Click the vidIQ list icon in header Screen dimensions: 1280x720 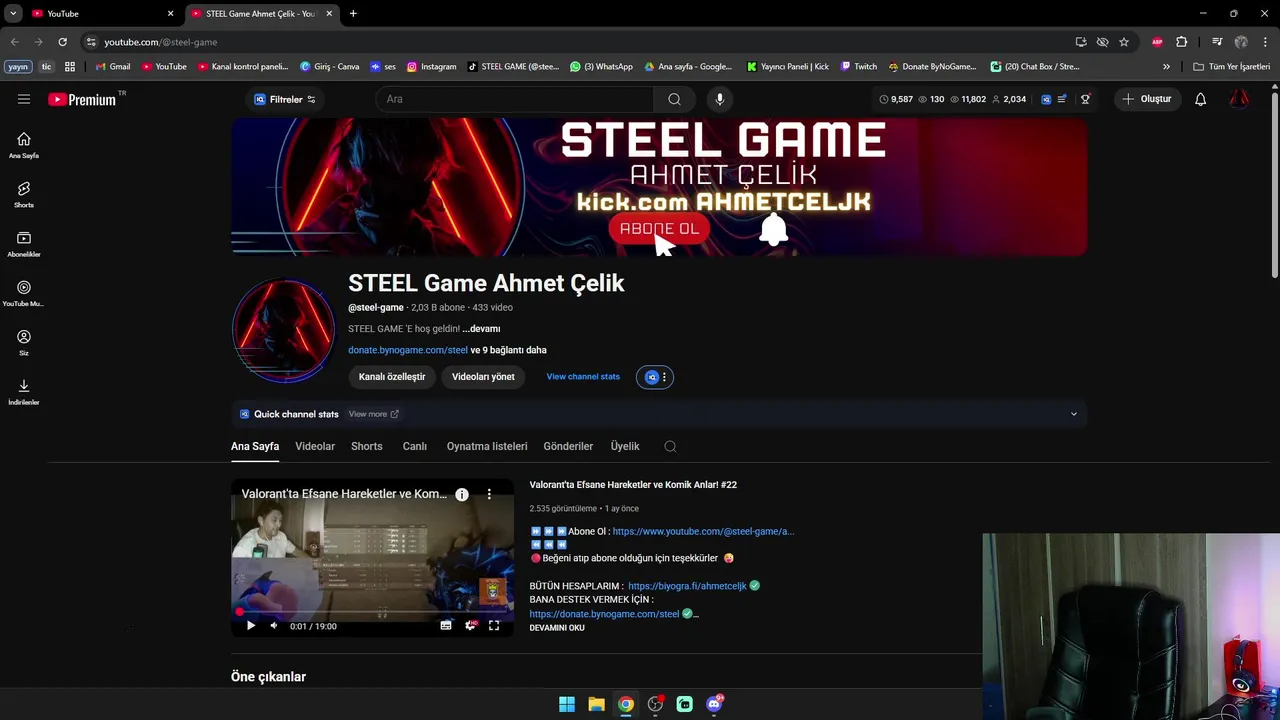[1062, 99]
